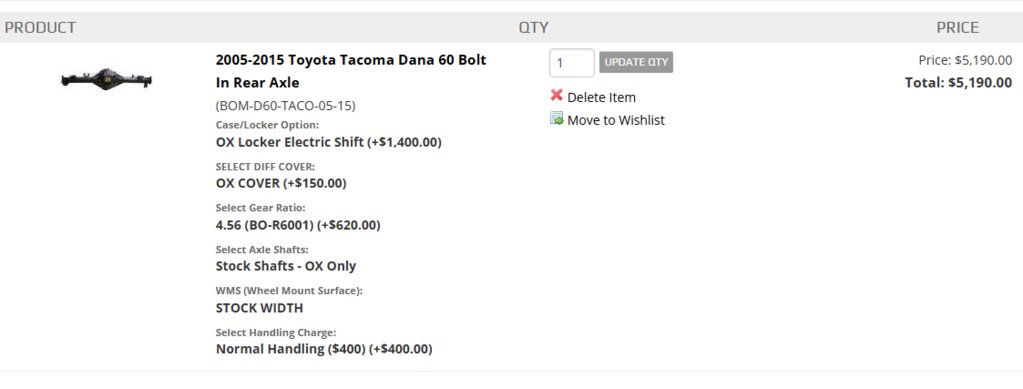
Task: Click the UPDATE QTY button
Action: [636, 62]
